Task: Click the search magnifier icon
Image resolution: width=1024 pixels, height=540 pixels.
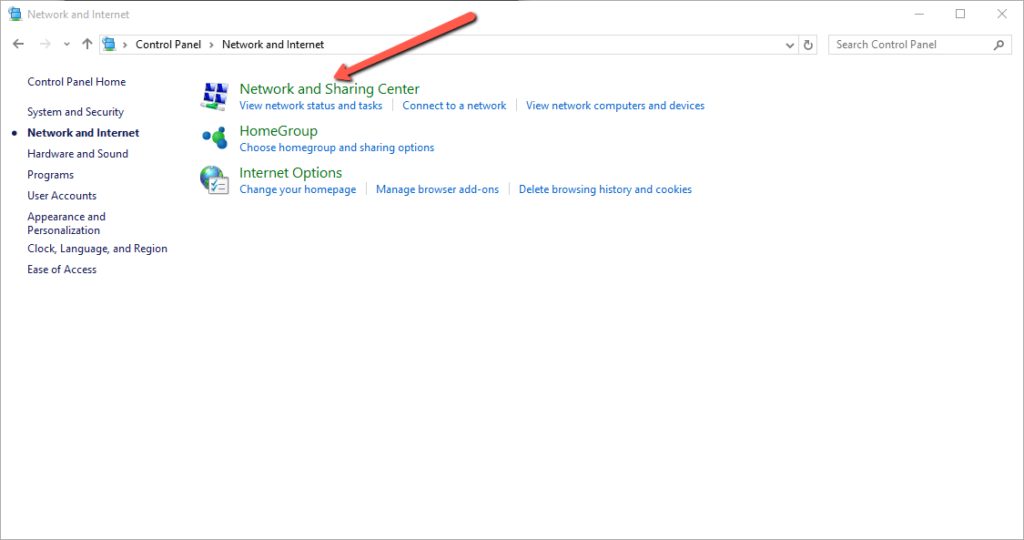Action: pyautogui.click(x=998, y=44)
